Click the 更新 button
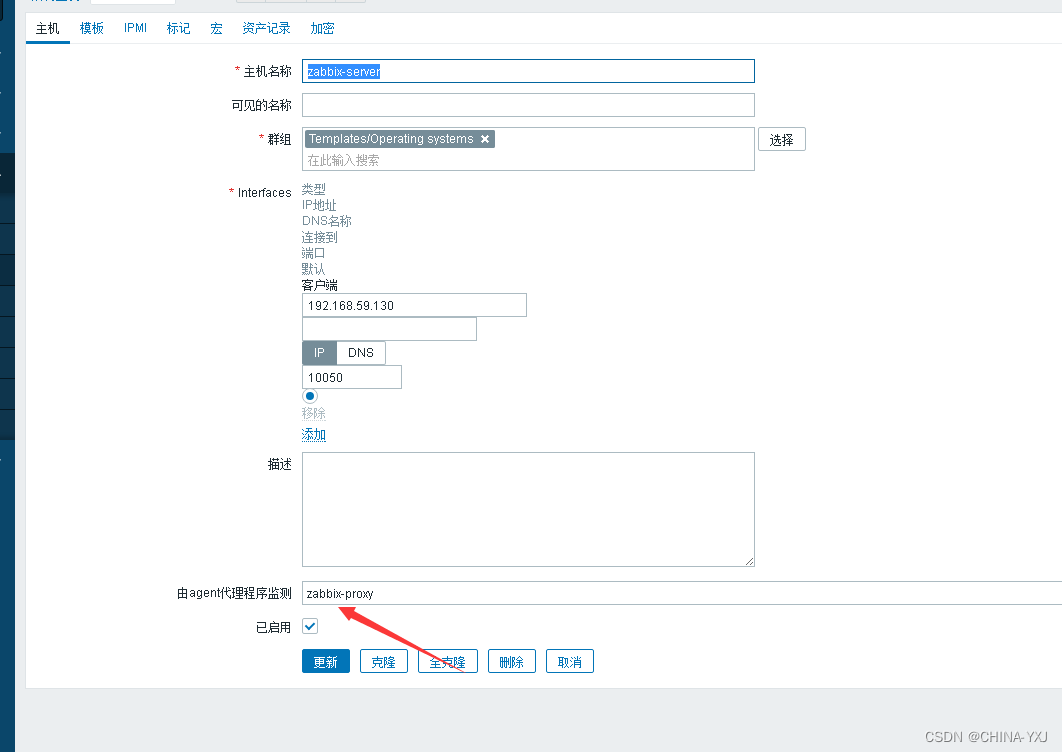 326,662
